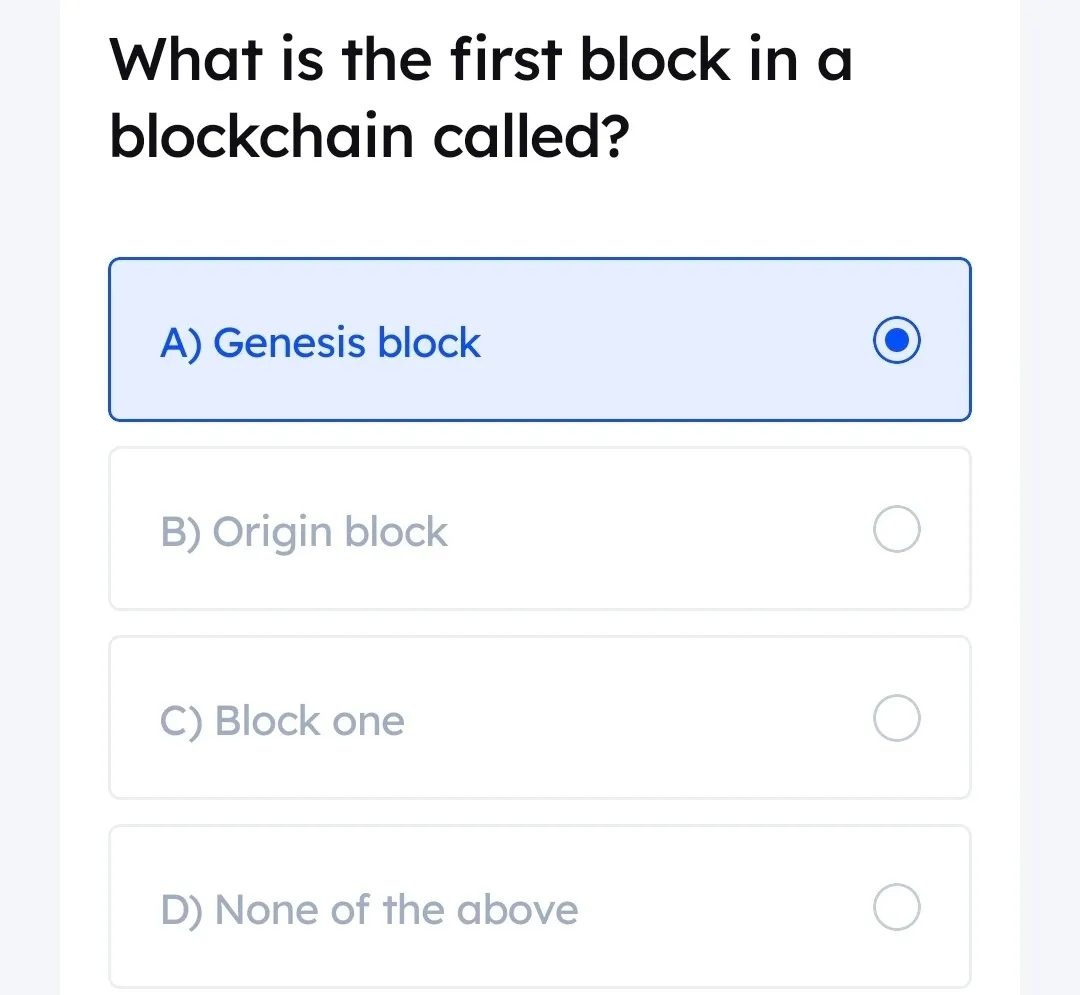Click the "B) Origin block" option card

pyautogui.click(x=540, y=529)
